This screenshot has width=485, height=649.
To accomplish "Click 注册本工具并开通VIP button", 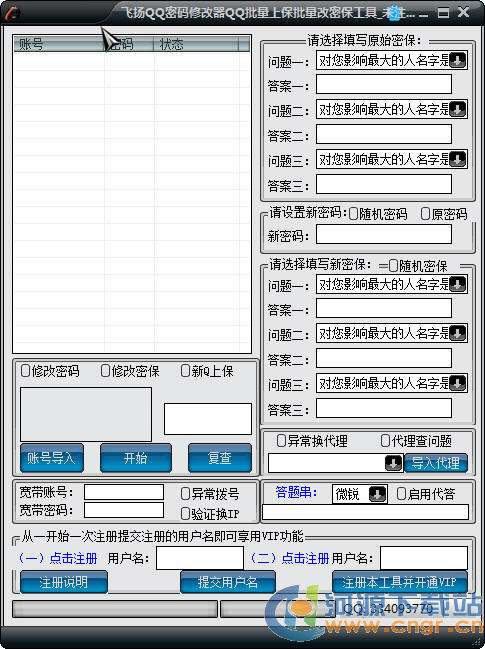I will pos(400,582).
